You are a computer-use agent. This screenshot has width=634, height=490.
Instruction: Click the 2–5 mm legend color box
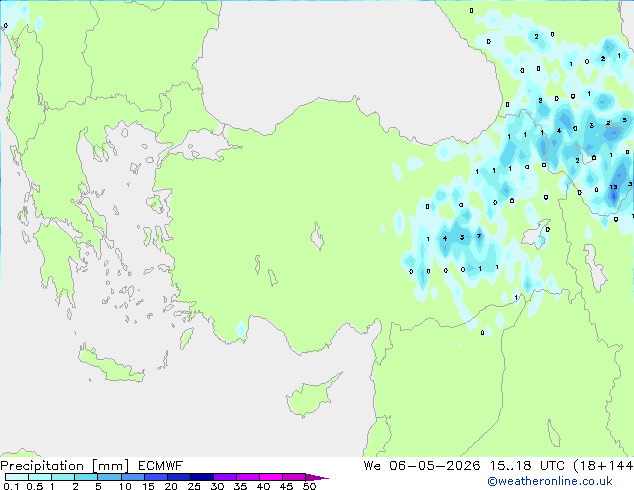86,477
